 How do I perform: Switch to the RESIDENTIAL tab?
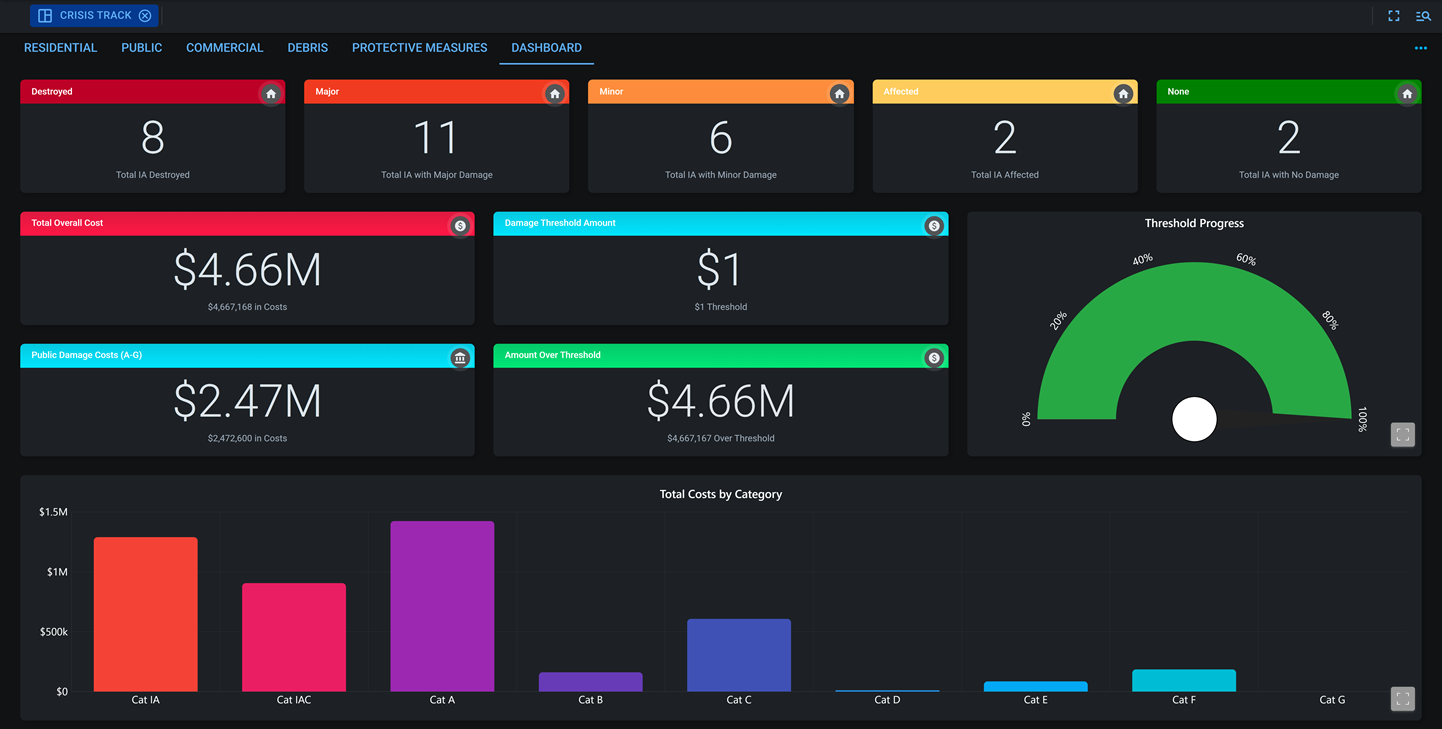tap(60, 47)
